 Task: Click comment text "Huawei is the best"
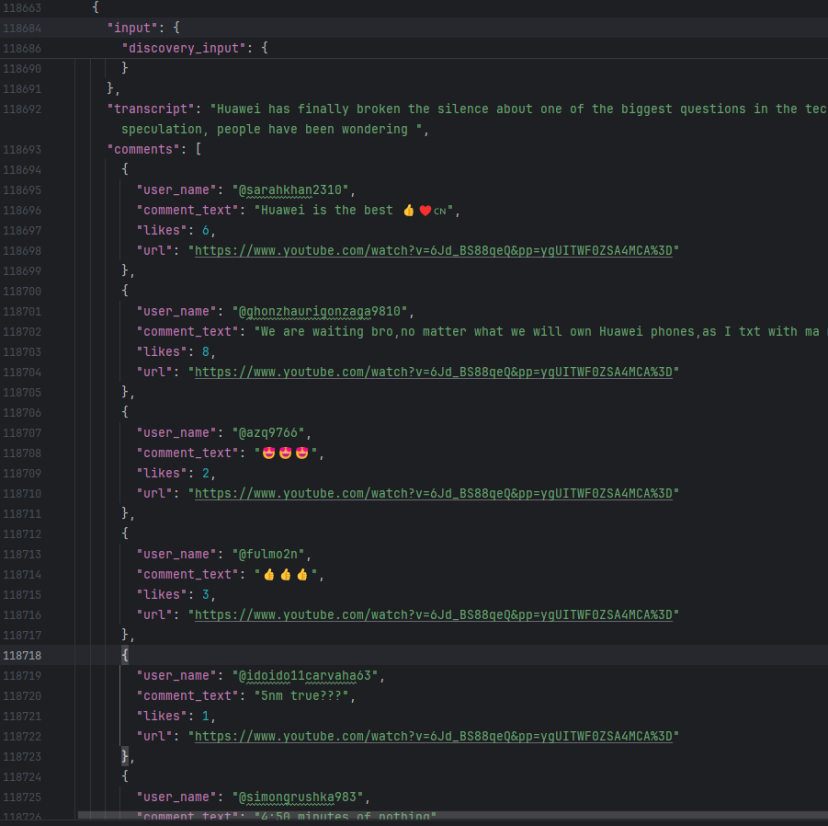pyautogui.click(x=327, y=210)
